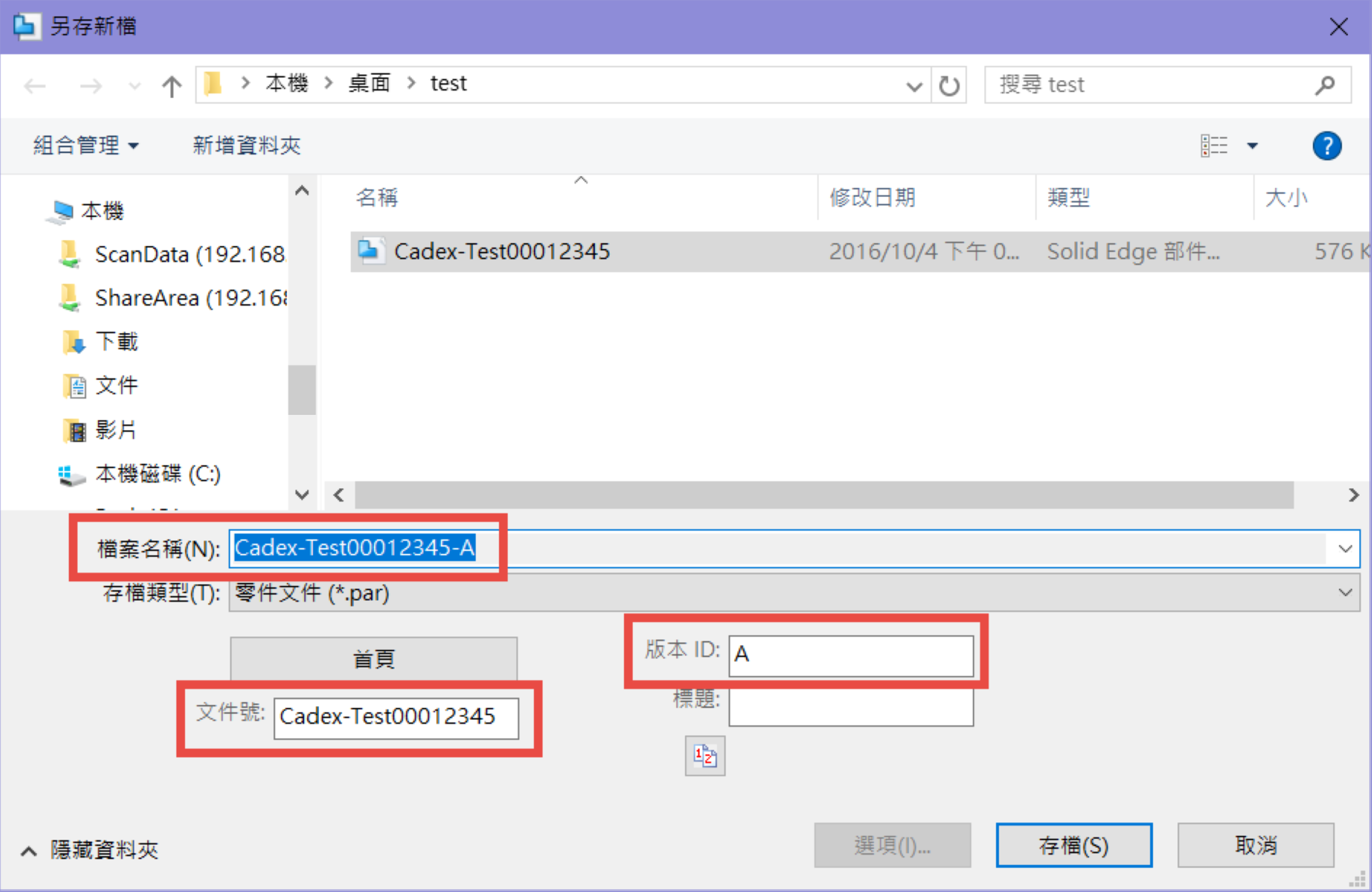Image resolution: width=1372 pixels, height=892 pixels.
Task: Open ShareArea network drive in tree
Action: click(172, 298)
